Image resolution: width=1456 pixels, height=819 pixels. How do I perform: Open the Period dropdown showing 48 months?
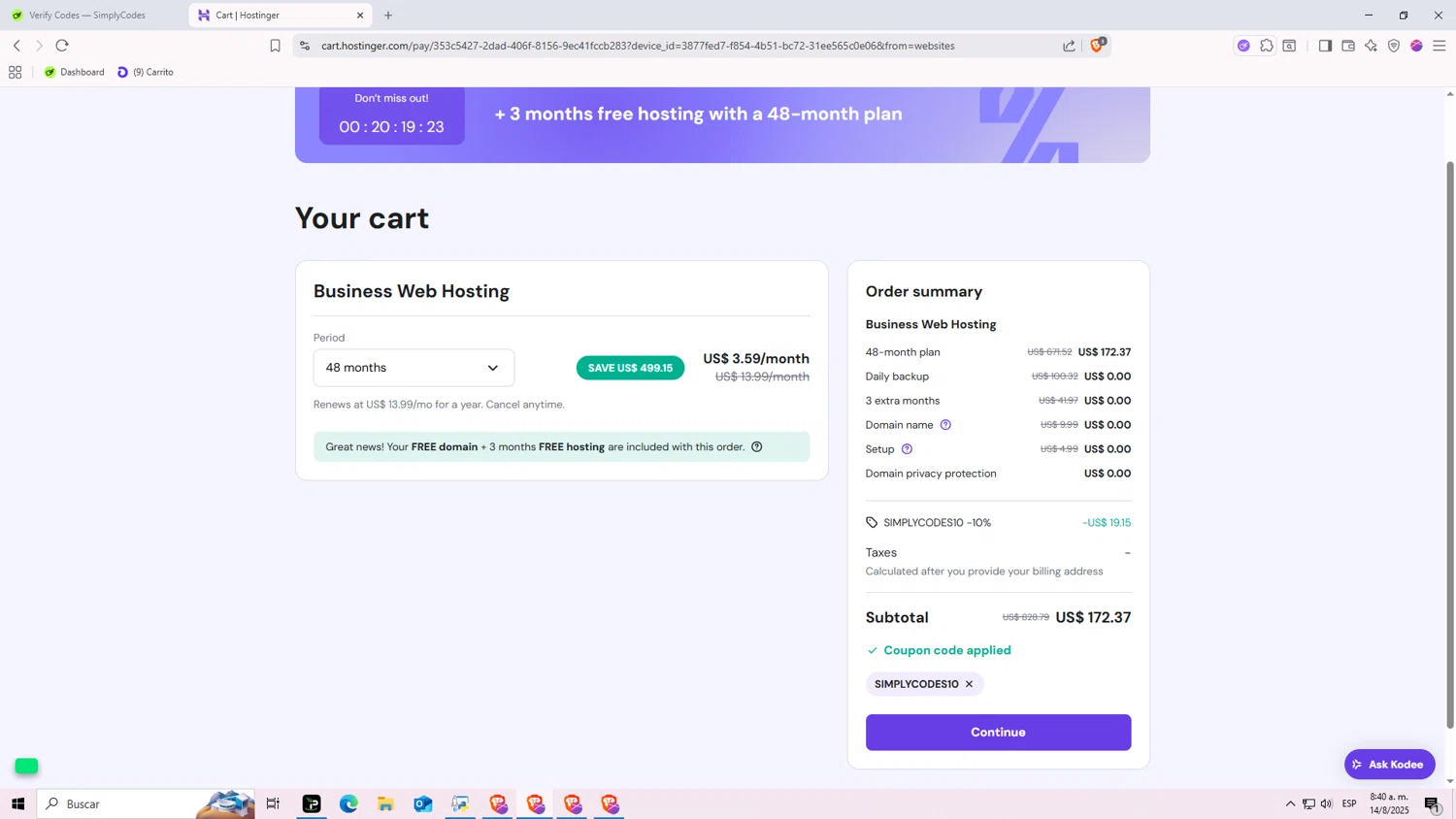point(414,368)
